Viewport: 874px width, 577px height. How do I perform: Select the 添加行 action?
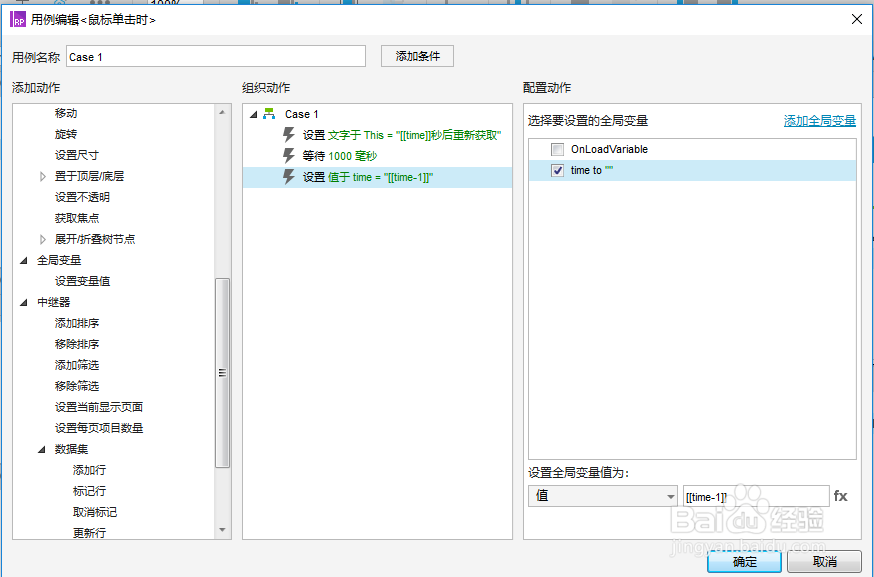[89, 471]
